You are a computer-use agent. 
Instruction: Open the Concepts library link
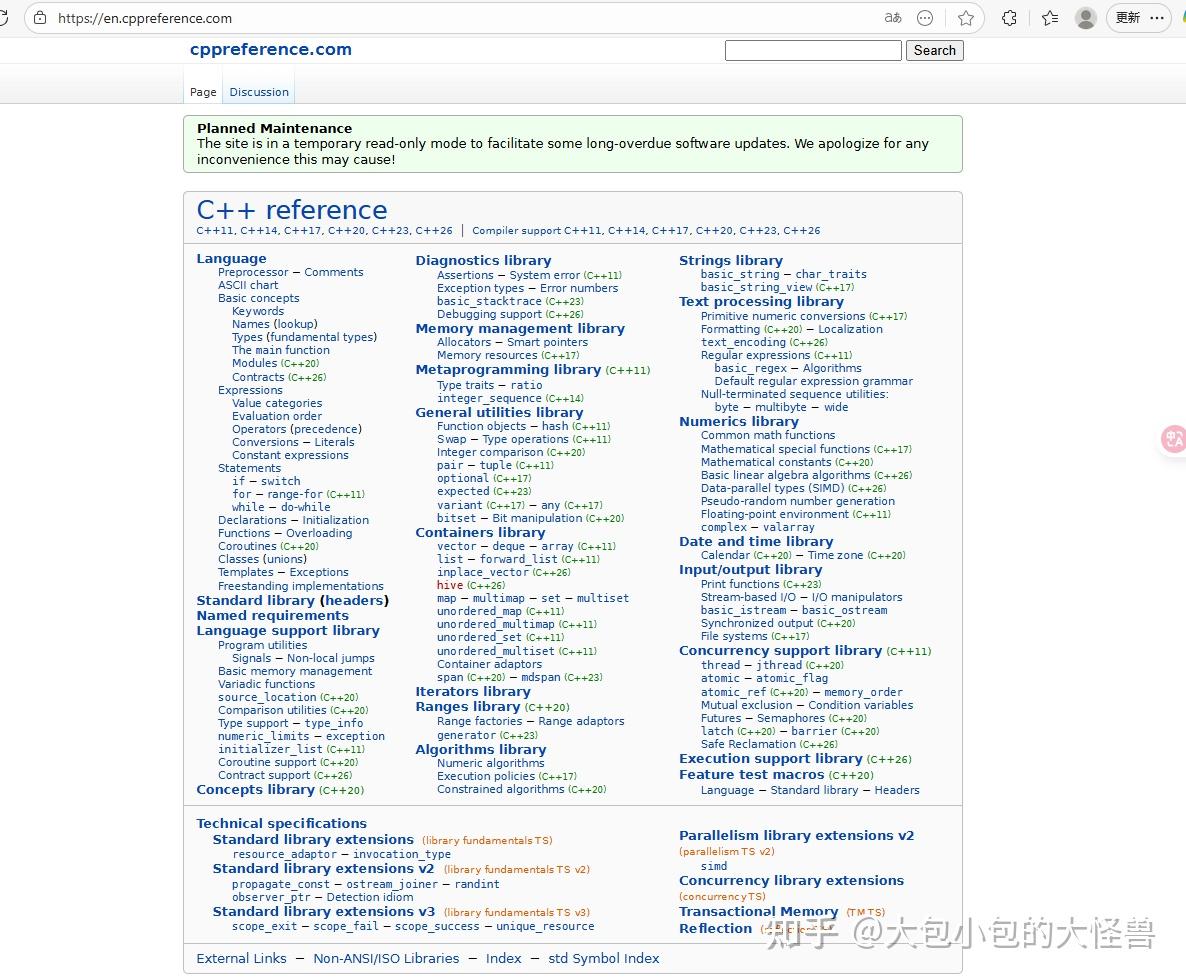[256, 789]
